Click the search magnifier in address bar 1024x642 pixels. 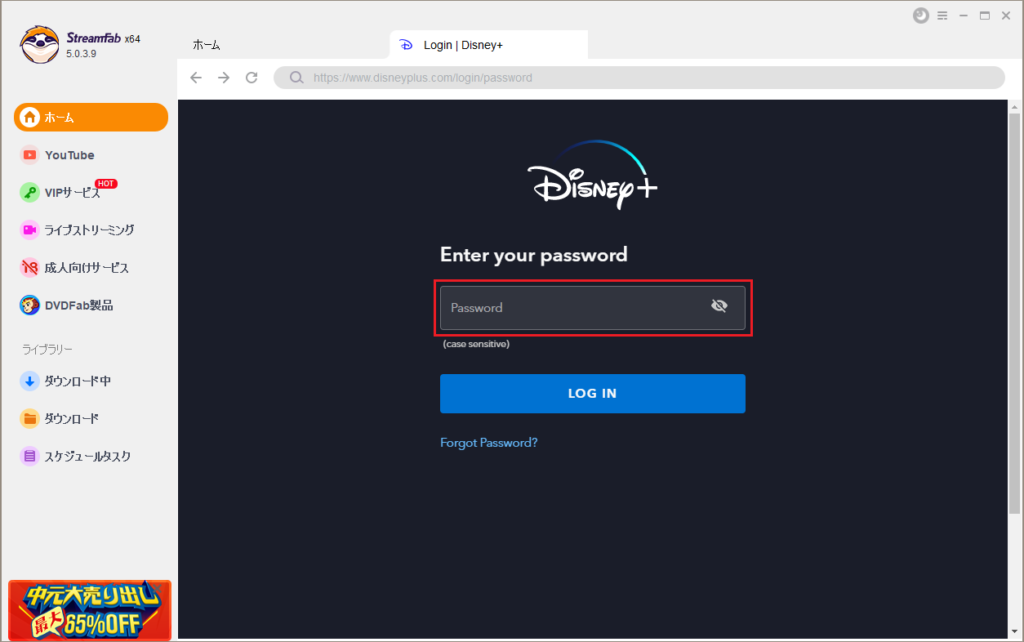point(296,78)
